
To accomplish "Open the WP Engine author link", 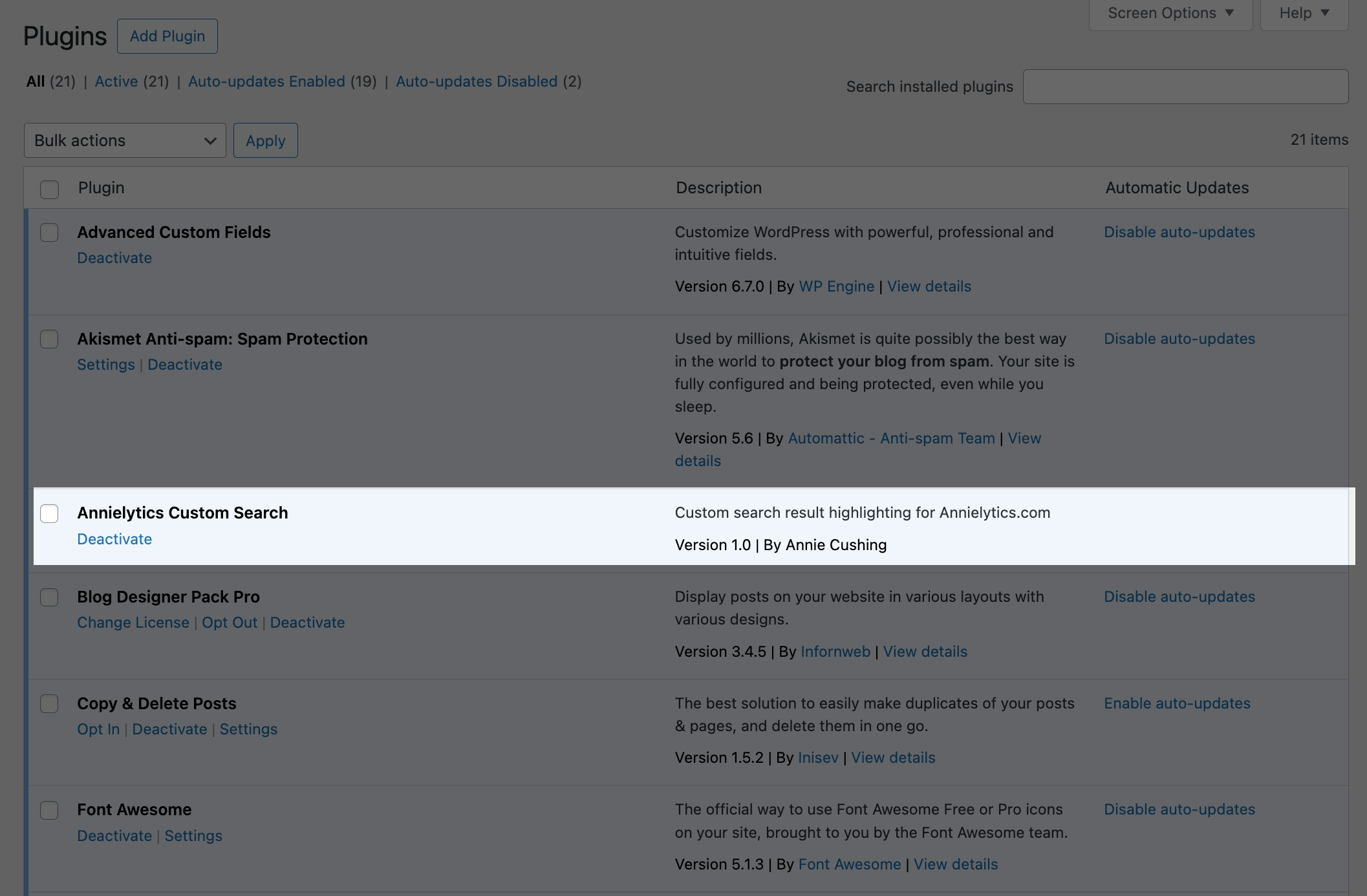I will (836, 286).
